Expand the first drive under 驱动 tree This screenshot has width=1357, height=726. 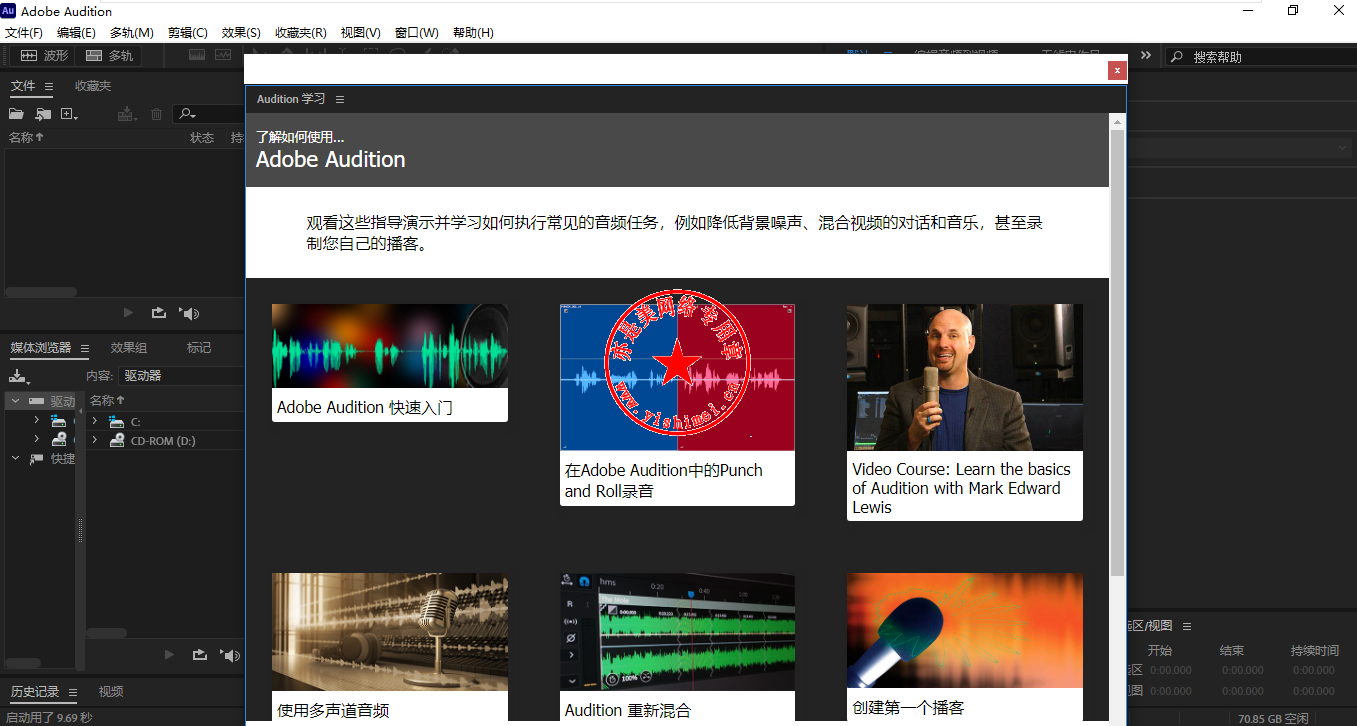click(36, 420)
